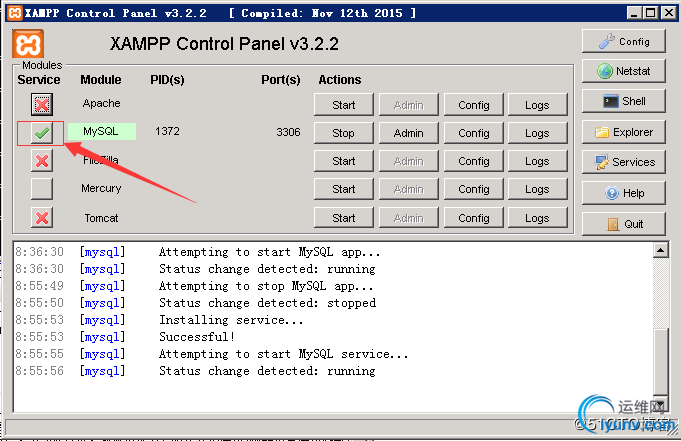Open MySQL Admin
Screen dimensions: 681x441
pyautogui.click(x=409, y=133)
